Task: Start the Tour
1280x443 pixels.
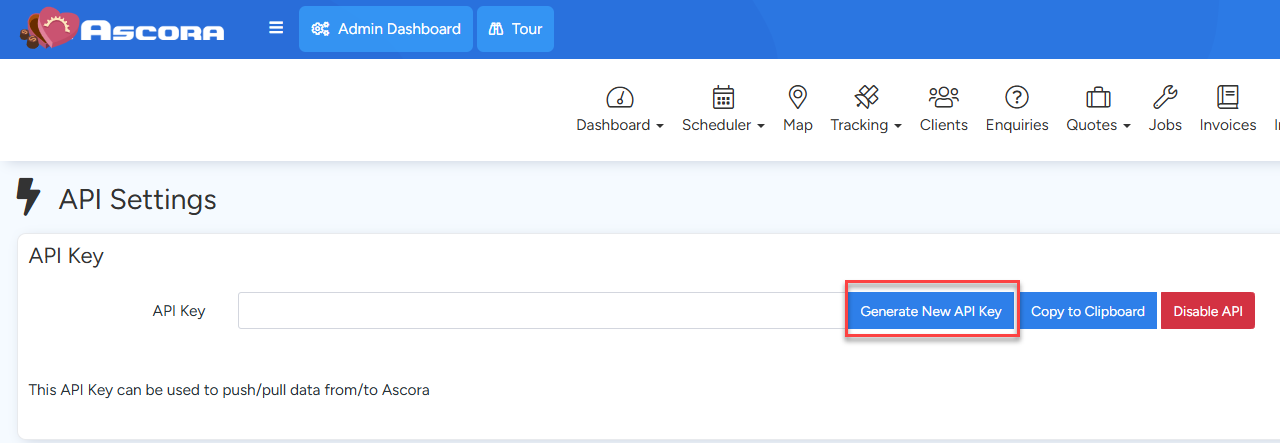Action: pos(515,29)
